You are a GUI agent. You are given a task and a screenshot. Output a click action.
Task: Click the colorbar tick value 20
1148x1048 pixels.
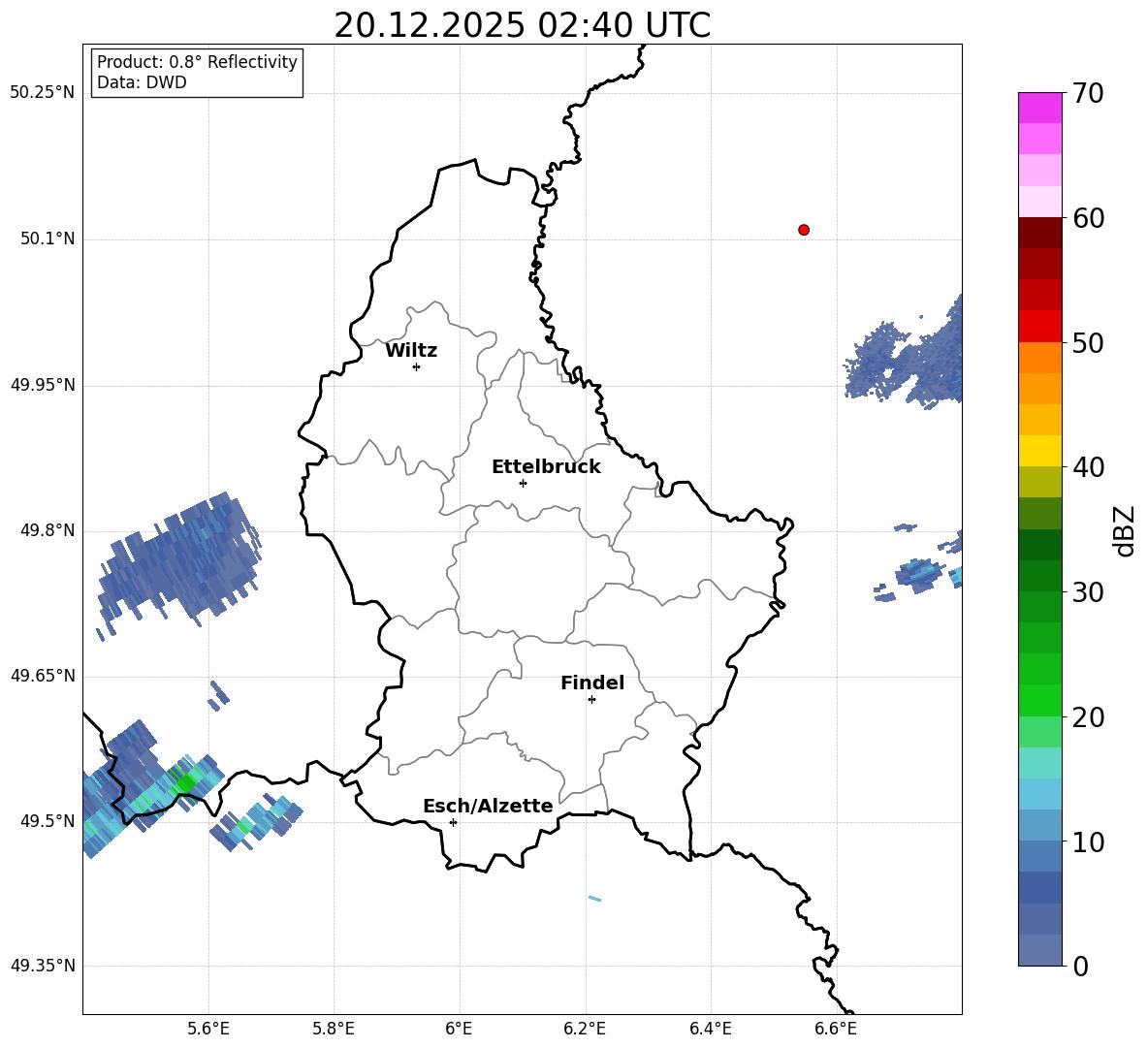(1088, 717)
